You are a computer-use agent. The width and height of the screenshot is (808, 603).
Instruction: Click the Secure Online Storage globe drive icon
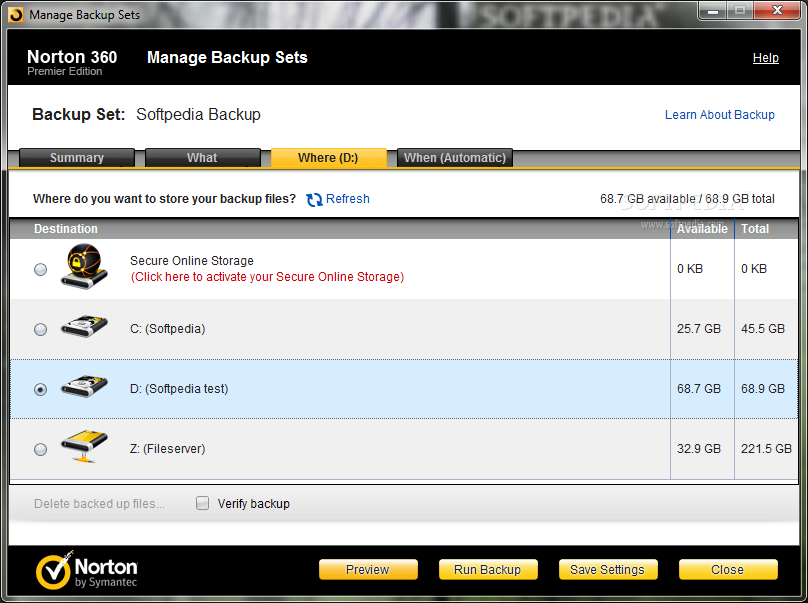click(x=84, y=266)
